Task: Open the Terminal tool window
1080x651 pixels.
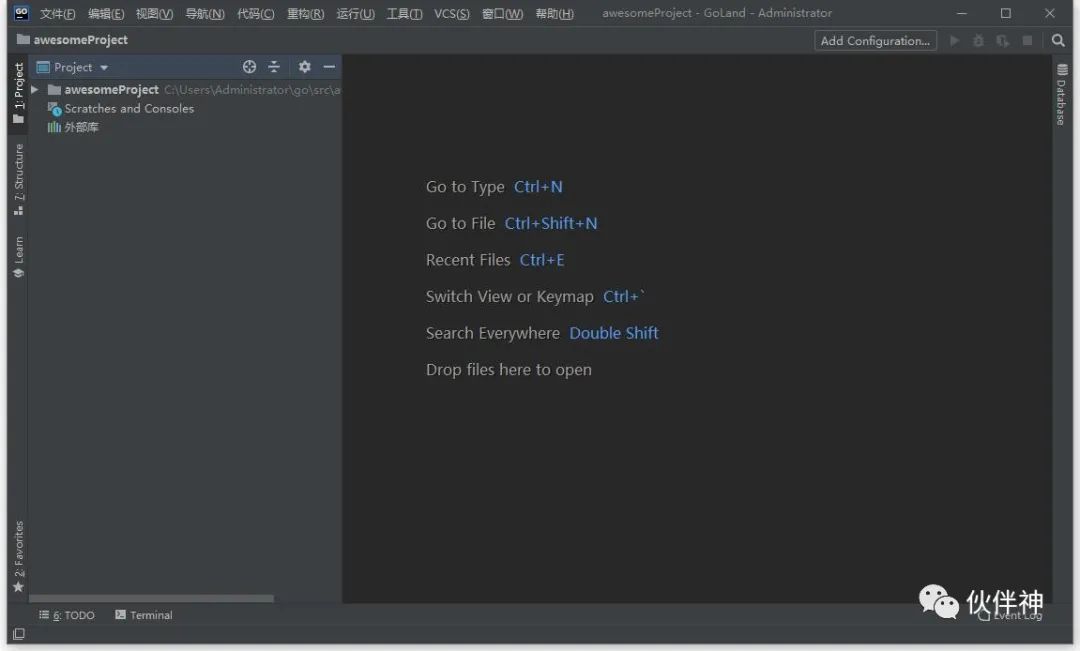Action: coord(144,615)
